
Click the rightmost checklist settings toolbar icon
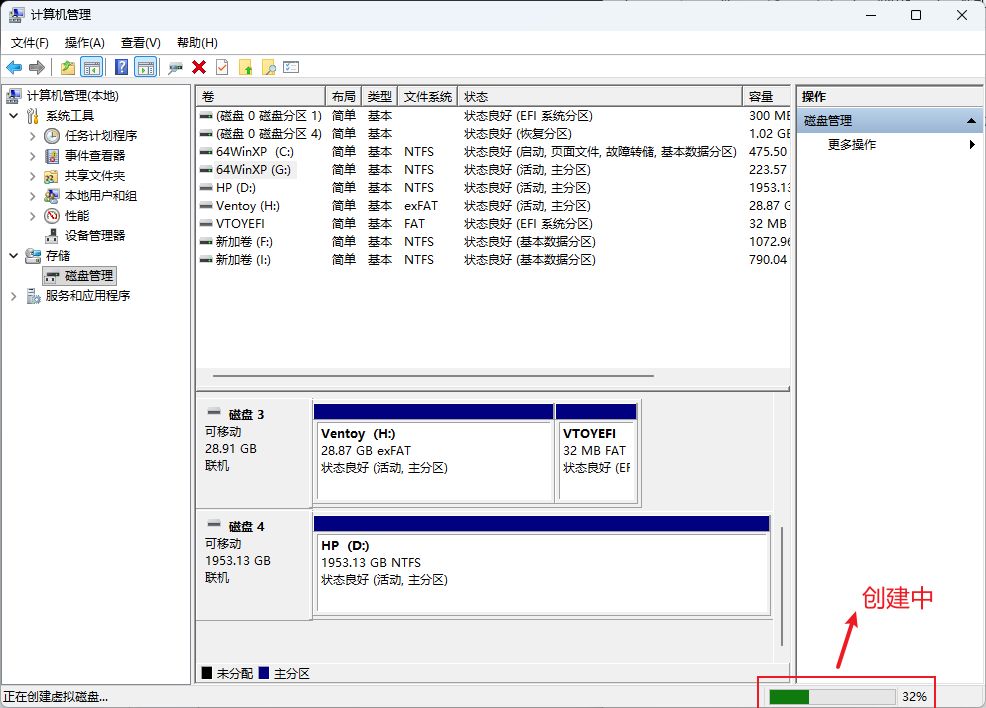tap(291, 67)
